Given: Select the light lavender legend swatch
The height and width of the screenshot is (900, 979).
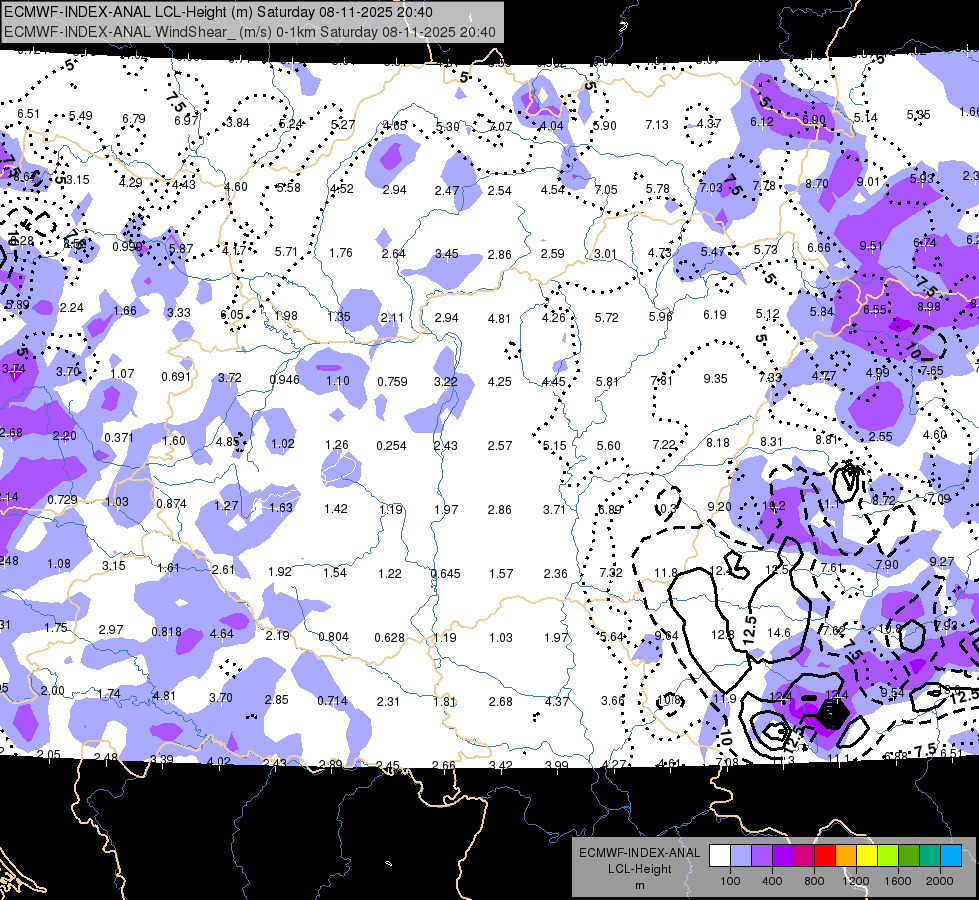Looking at the screenshot, I should [741, 856].
